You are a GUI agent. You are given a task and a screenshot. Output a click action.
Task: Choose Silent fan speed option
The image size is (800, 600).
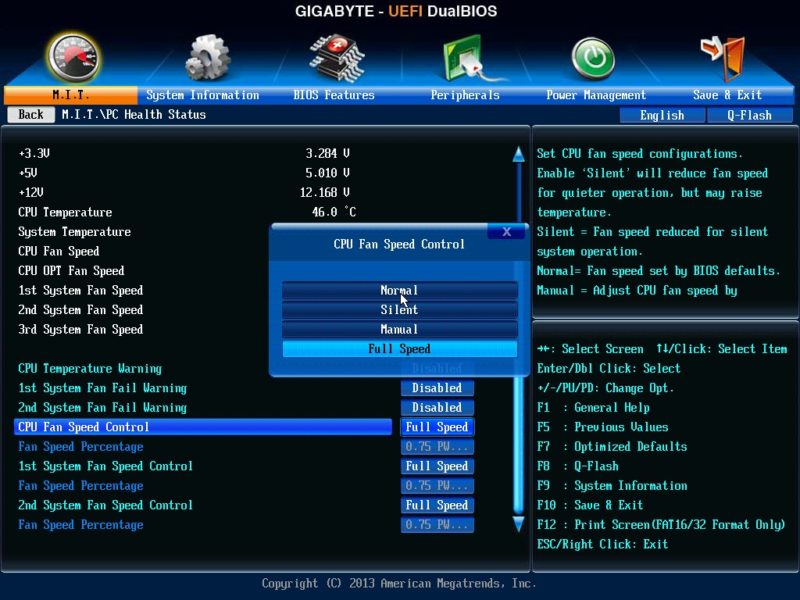pyautogui.click(x=399, y=310)
